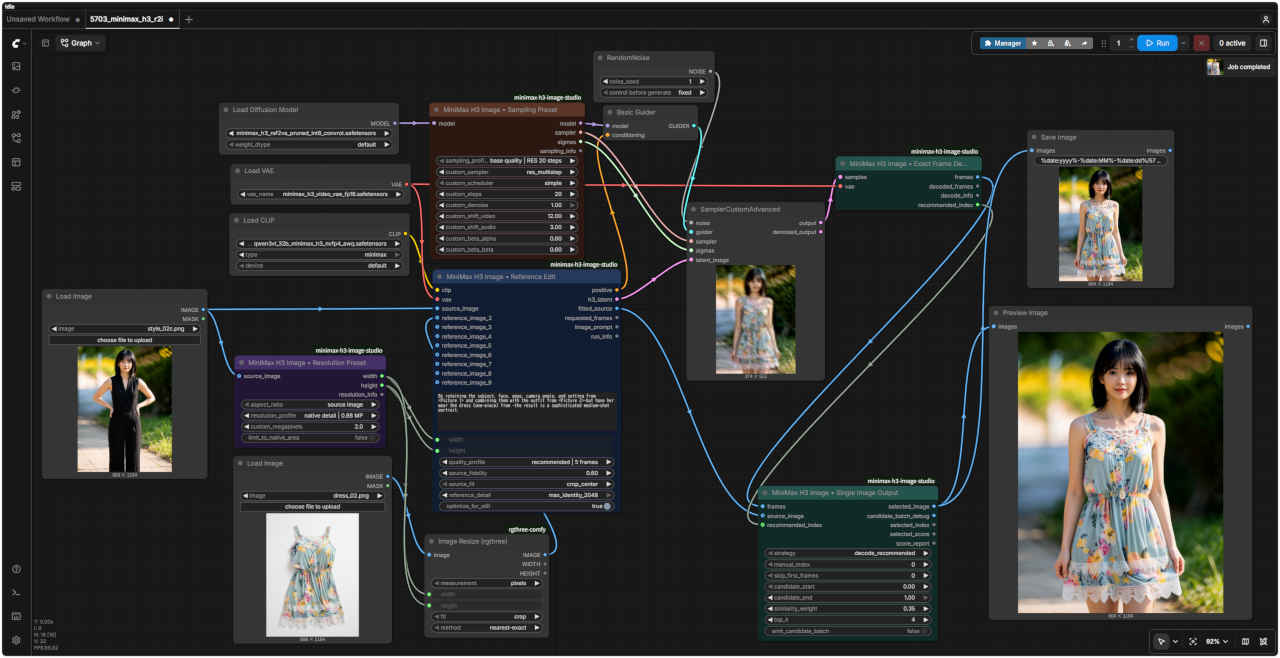Screen dimensions: 1280x658
Task: Click the Save Image filename prefix field
Action: click(x=1101, y=160)
